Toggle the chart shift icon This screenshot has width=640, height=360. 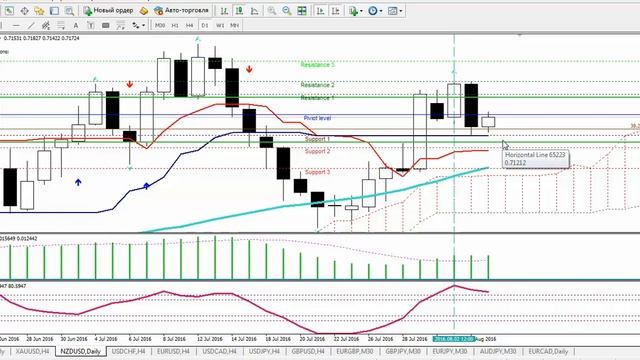(336, 11)
